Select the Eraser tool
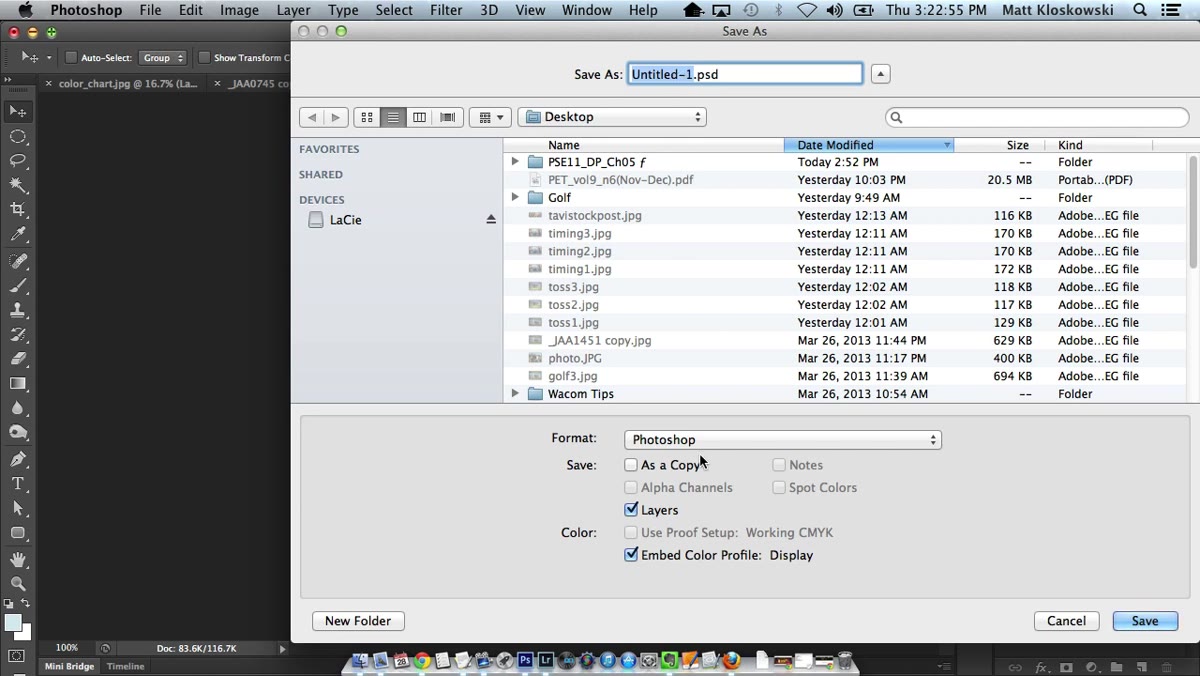Screen dimensions: 1200x676 coord(18,359)
